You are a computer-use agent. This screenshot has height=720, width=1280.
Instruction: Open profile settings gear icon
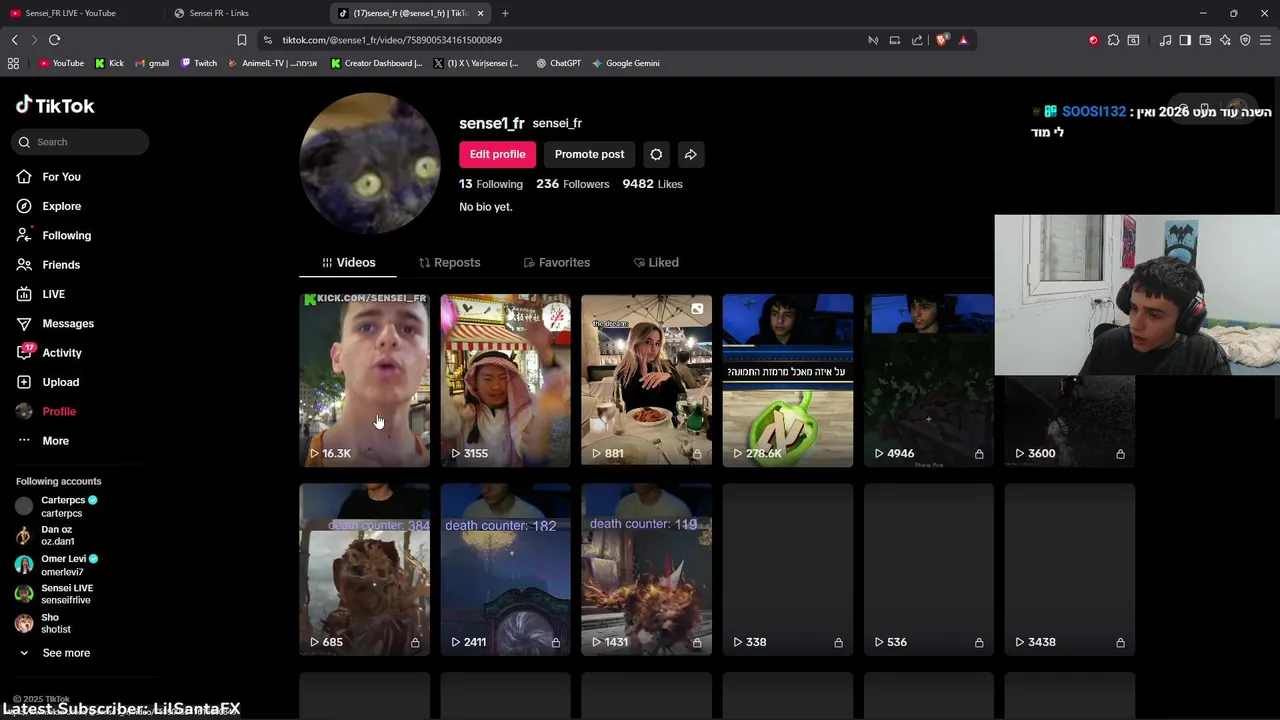point(656,154)
